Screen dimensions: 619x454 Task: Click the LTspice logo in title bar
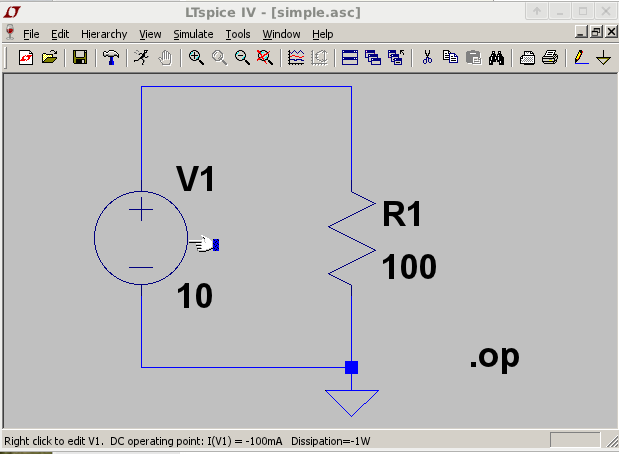pyautogui.click(x=12, y=12)
